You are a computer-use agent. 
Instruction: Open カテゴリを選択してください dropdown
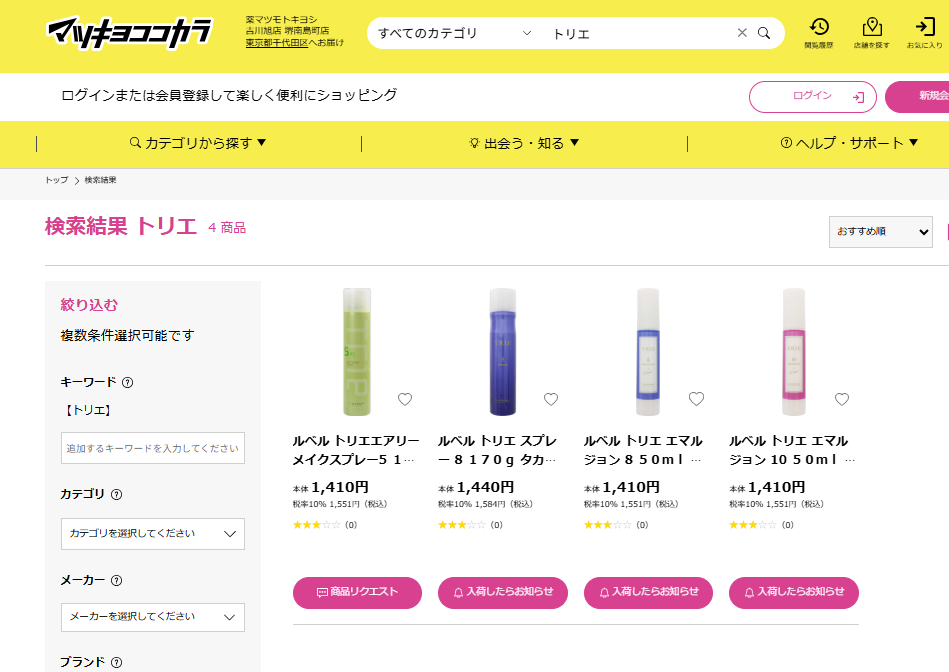tap(153, 534)
